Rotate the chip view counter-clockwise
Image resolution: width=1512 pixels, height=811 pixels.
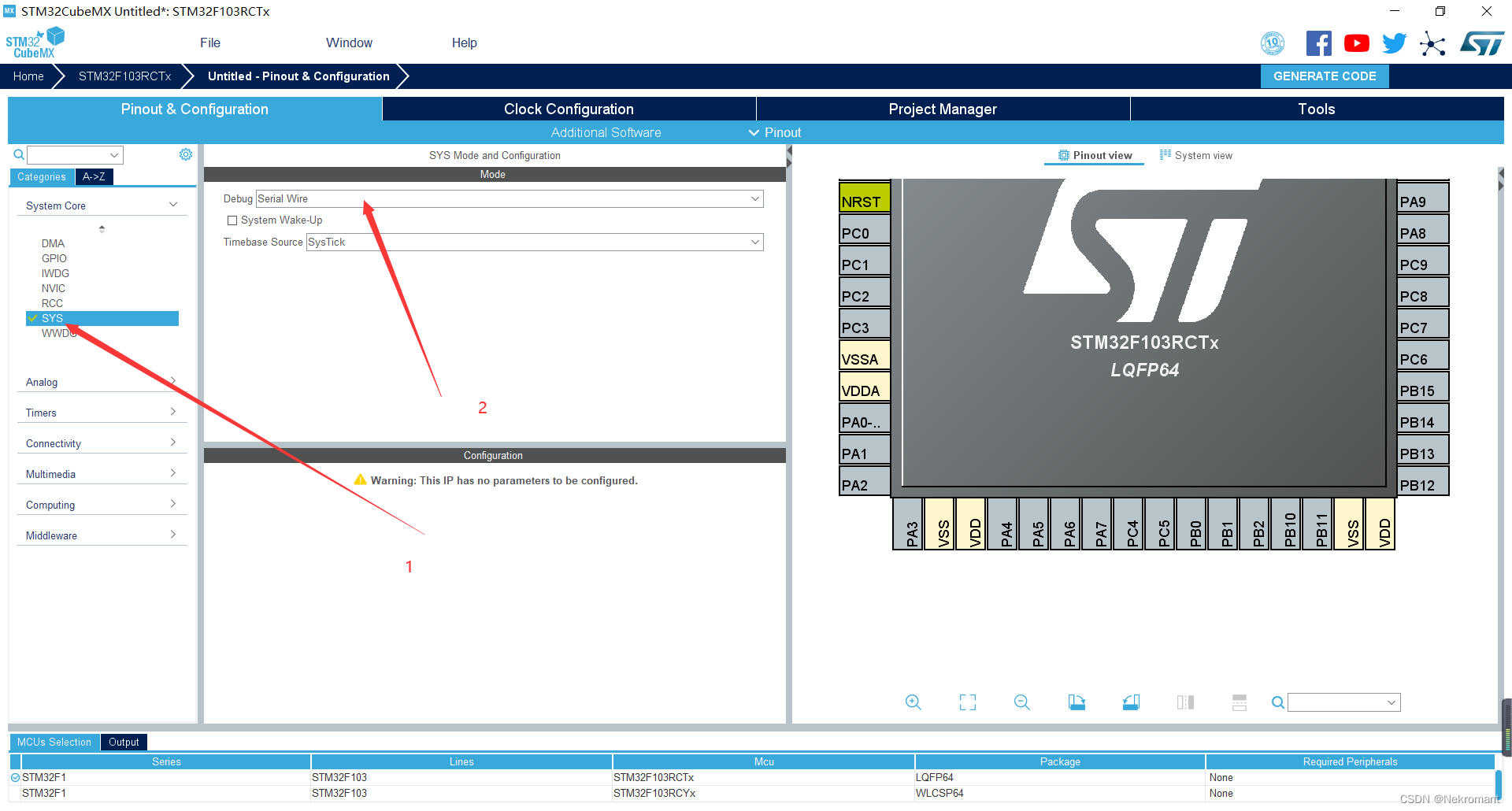click(1131, 702)
